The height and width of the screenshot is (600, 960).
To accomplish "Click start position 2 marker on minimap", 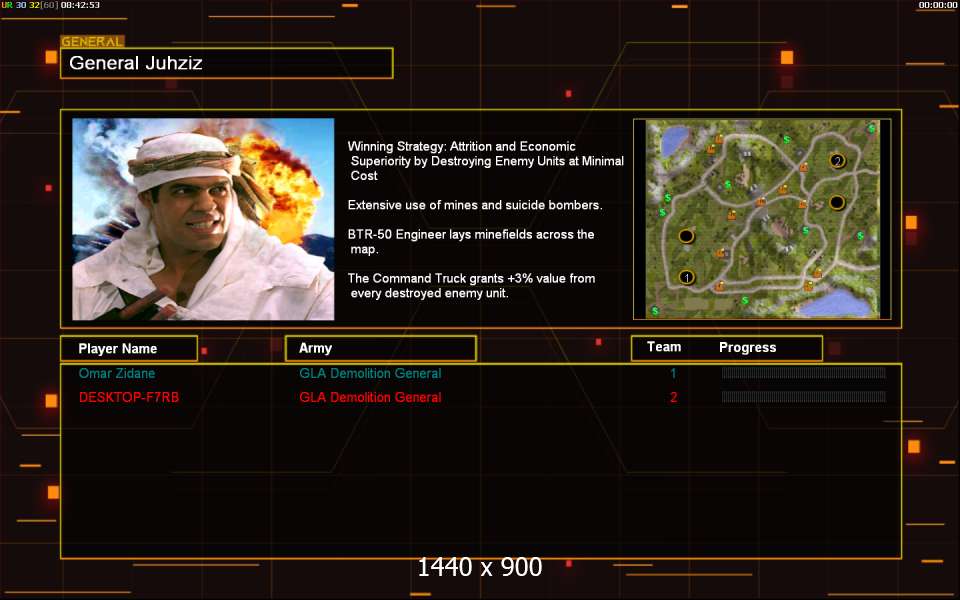I will pyautogui.click(x=837, y=161).
